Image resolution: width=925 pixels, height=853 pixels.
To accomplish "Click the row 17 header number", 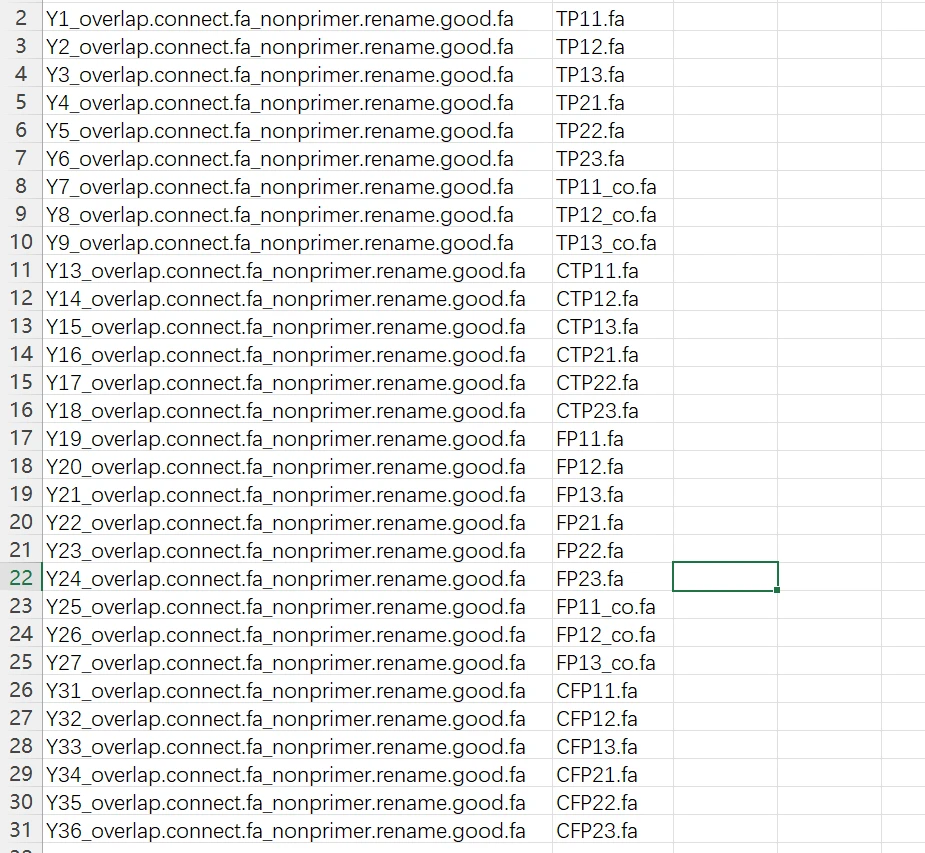I will 21,439.
